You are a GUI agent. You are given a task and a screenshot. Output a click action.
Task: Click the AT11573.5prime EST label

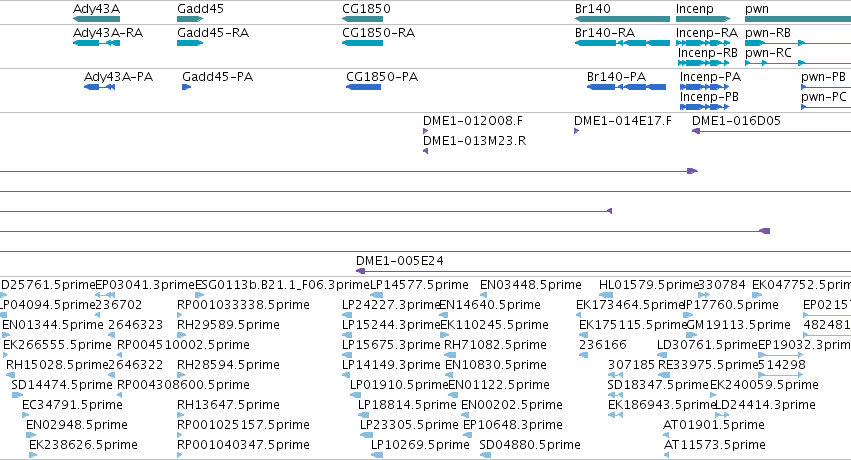pos(715,445)
